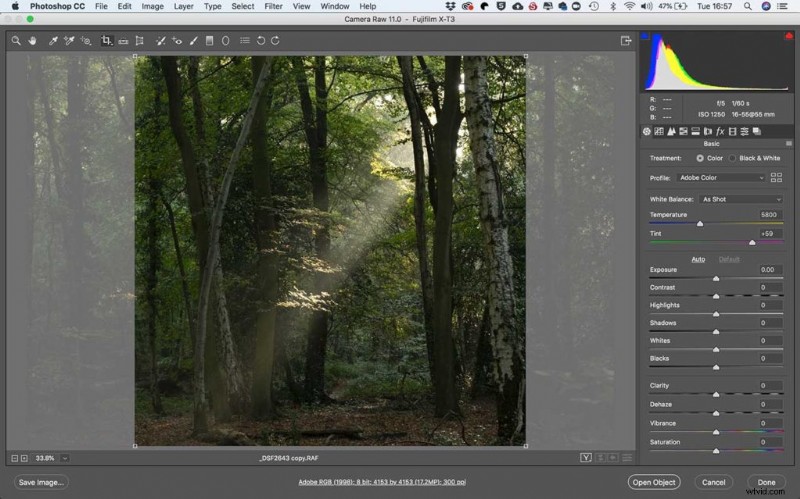Open the Profile Browser grid icon
This screenshot has width=800, height=499.
776,178
